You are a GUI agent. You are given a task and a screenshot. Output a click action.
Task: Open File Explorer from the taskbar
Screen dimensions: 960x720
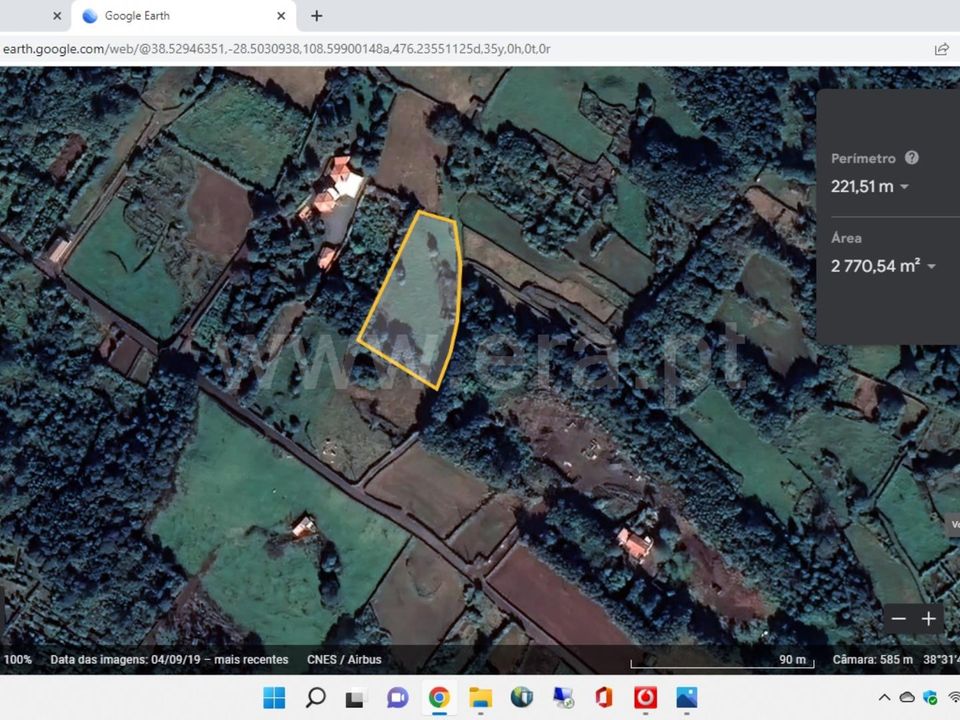pos(480,697)
